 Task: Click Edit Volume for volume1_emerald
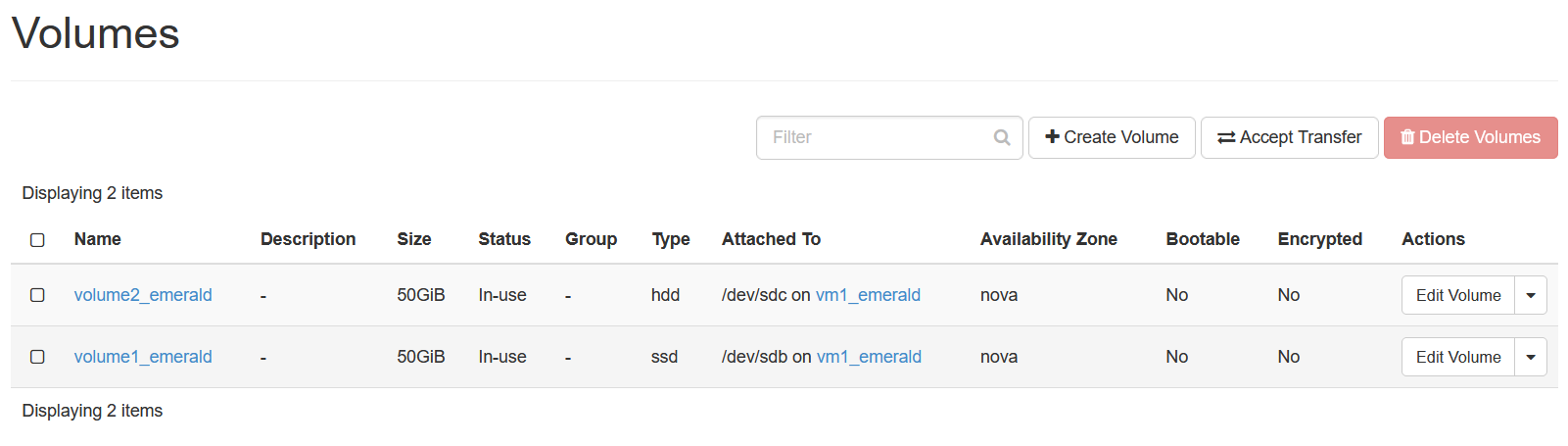pyautogui.click(x=1458, y=357)
